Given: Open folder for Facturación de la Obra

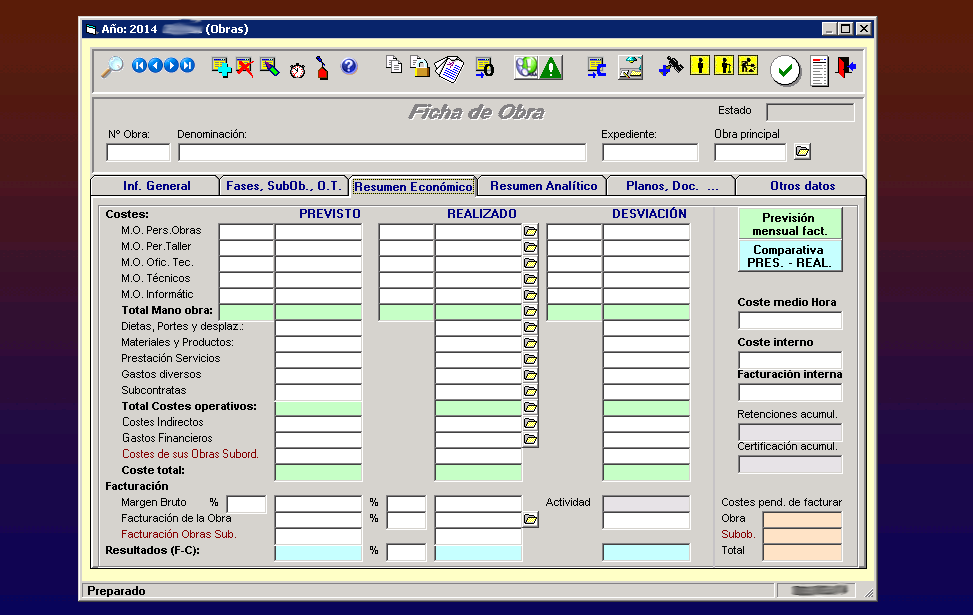Looking at the screenshot, I should tap(530, 519).
